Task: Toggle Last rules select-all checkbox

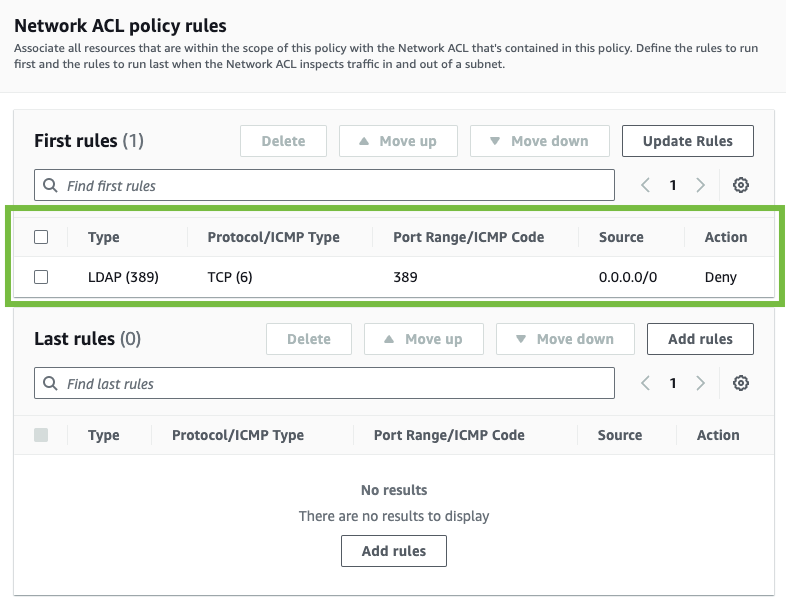Action: click(x=41, y=435)
